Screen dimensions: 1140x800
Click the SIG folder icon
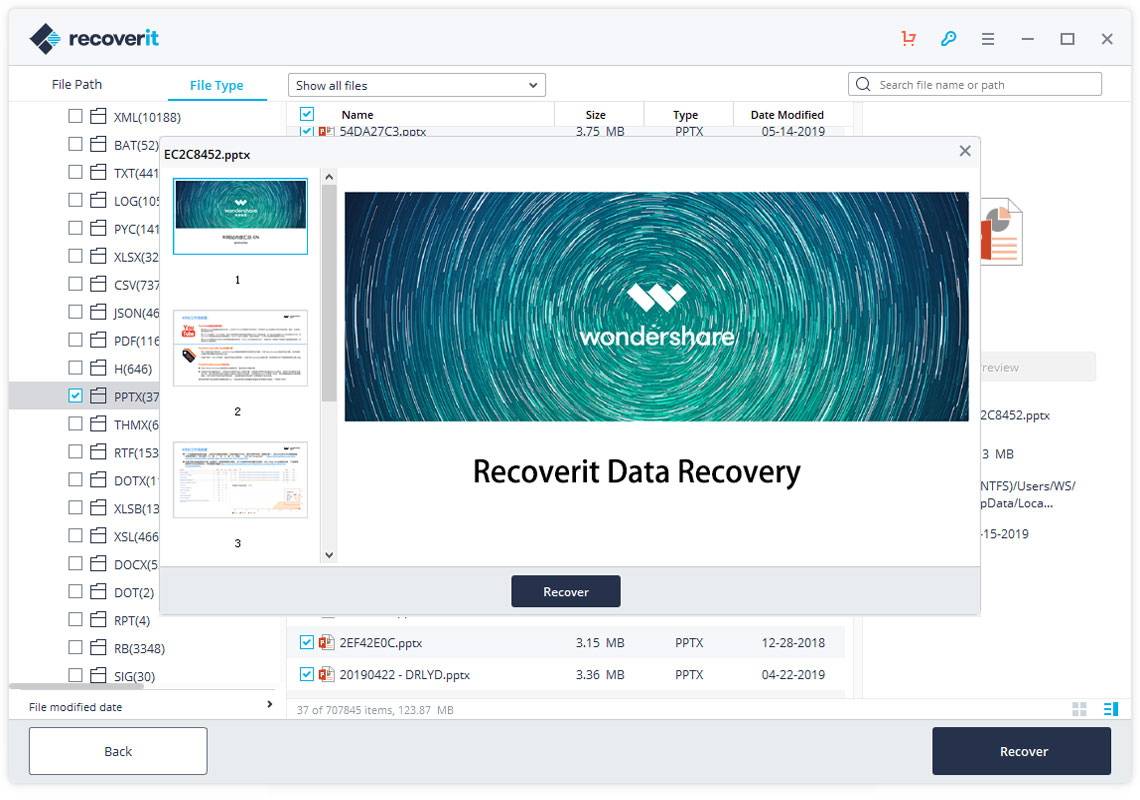98,676
